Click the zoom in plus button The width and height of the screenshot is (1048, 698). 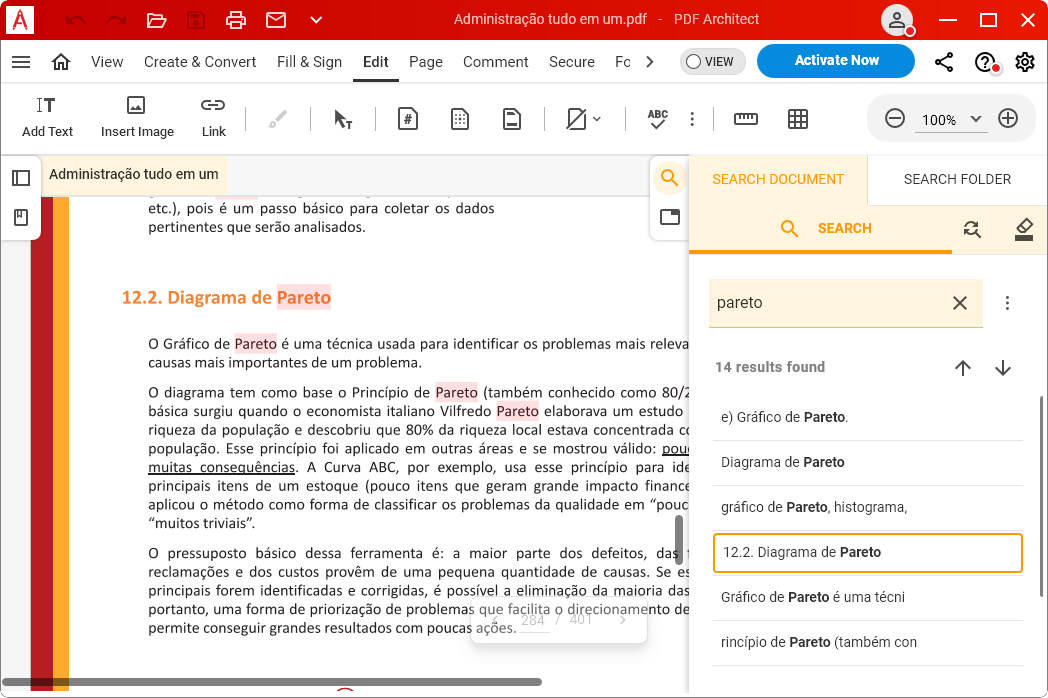click(x=1008, y=119)
